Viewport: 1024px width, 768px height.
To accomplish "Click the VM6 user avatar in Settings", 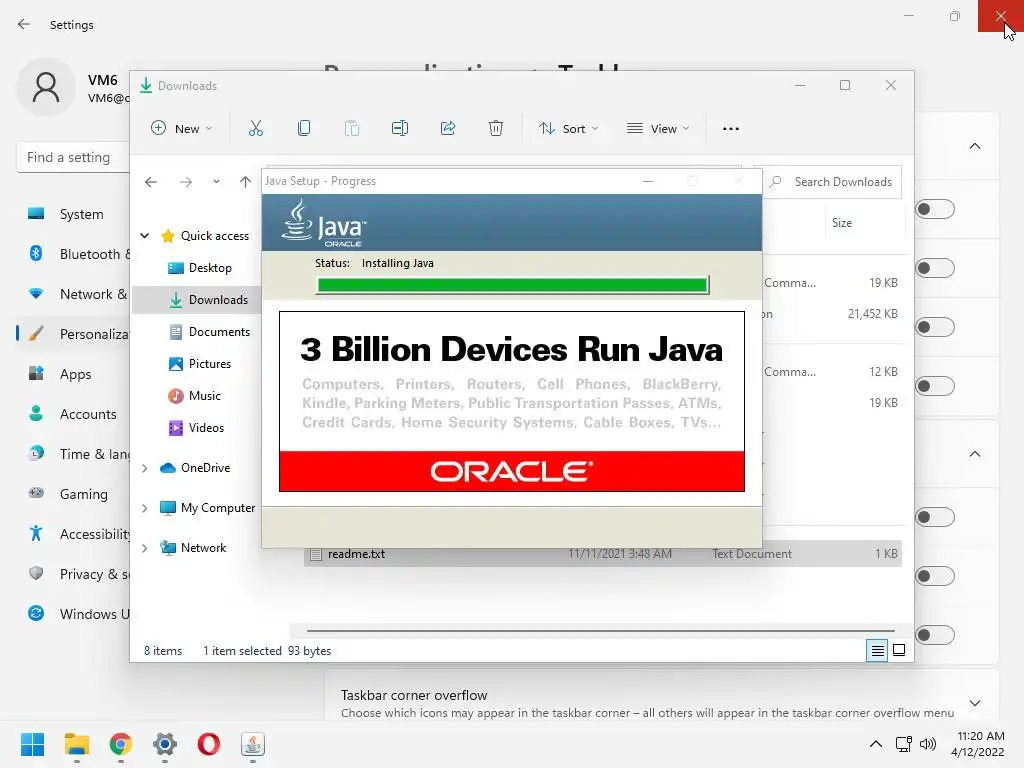I will (46, 88).
